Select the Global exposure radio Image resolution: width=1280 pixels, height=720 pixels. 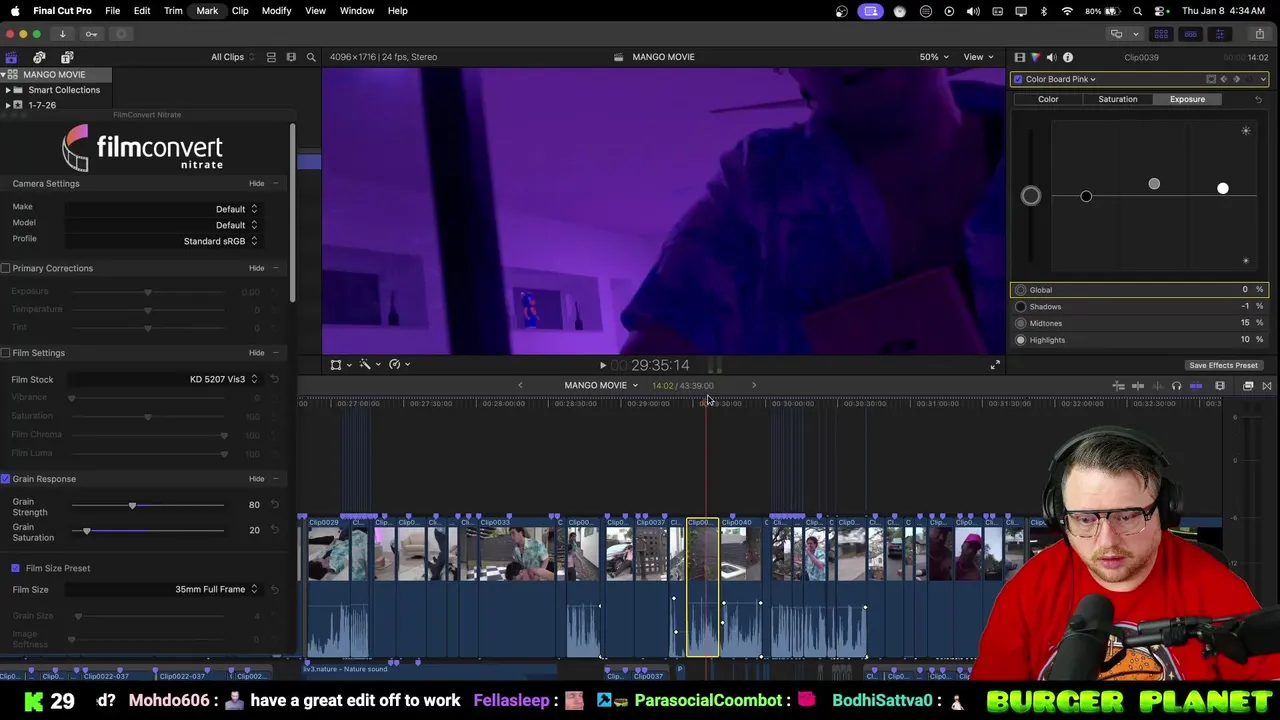click(1021, 290)
